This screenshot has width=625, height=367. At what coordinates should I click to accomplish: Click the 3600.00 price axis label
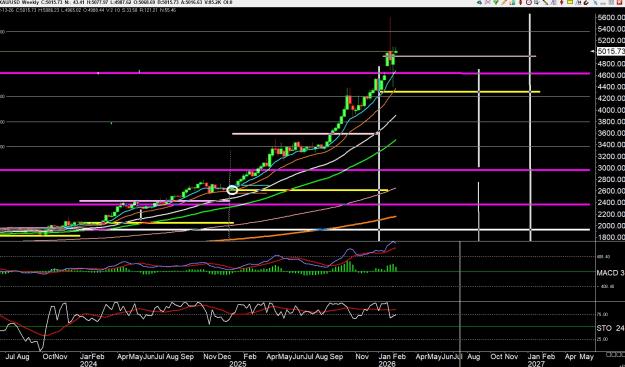pos(611,133)
